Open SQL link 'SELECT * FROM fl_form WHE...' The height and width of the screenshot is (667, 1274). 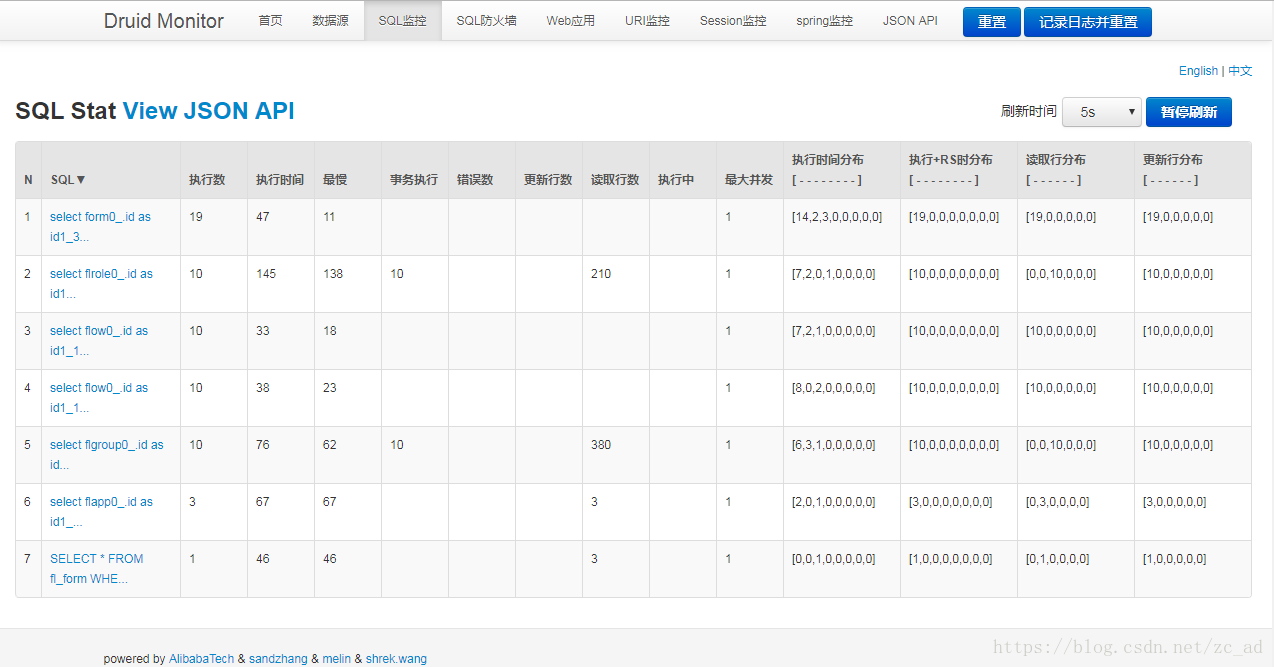tap(97, 569)
